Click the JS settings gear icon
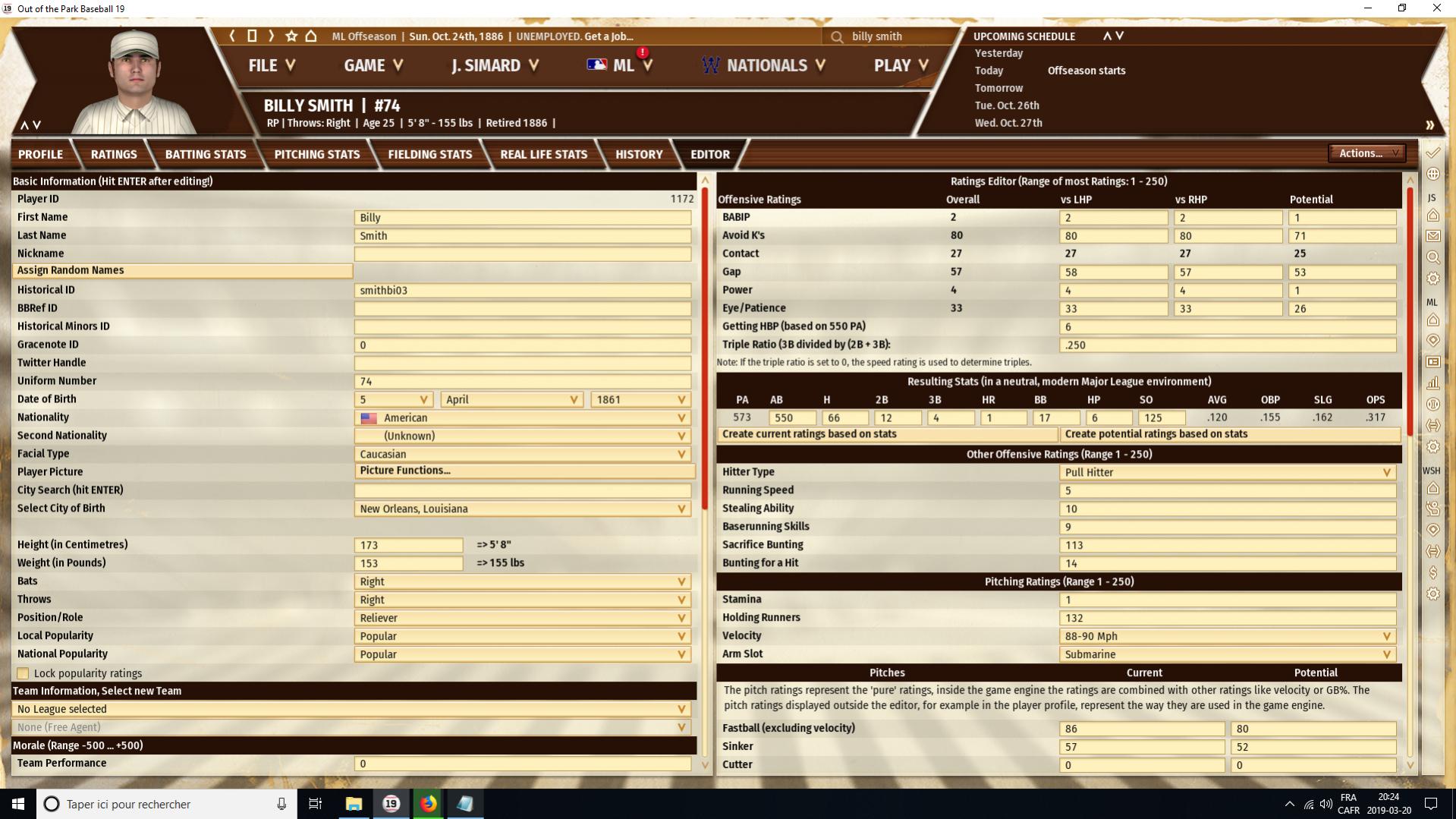 (x=1432, y=279)
